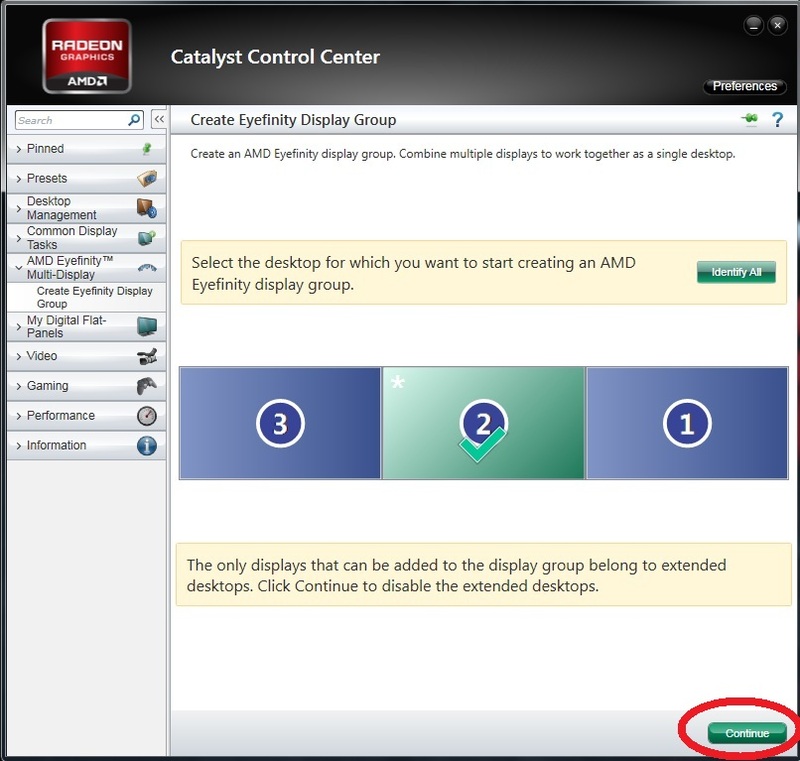Click the AMD Eyefinity Multi-Display icon
This screenshot has width=800, height=761.
coord(147,267)
